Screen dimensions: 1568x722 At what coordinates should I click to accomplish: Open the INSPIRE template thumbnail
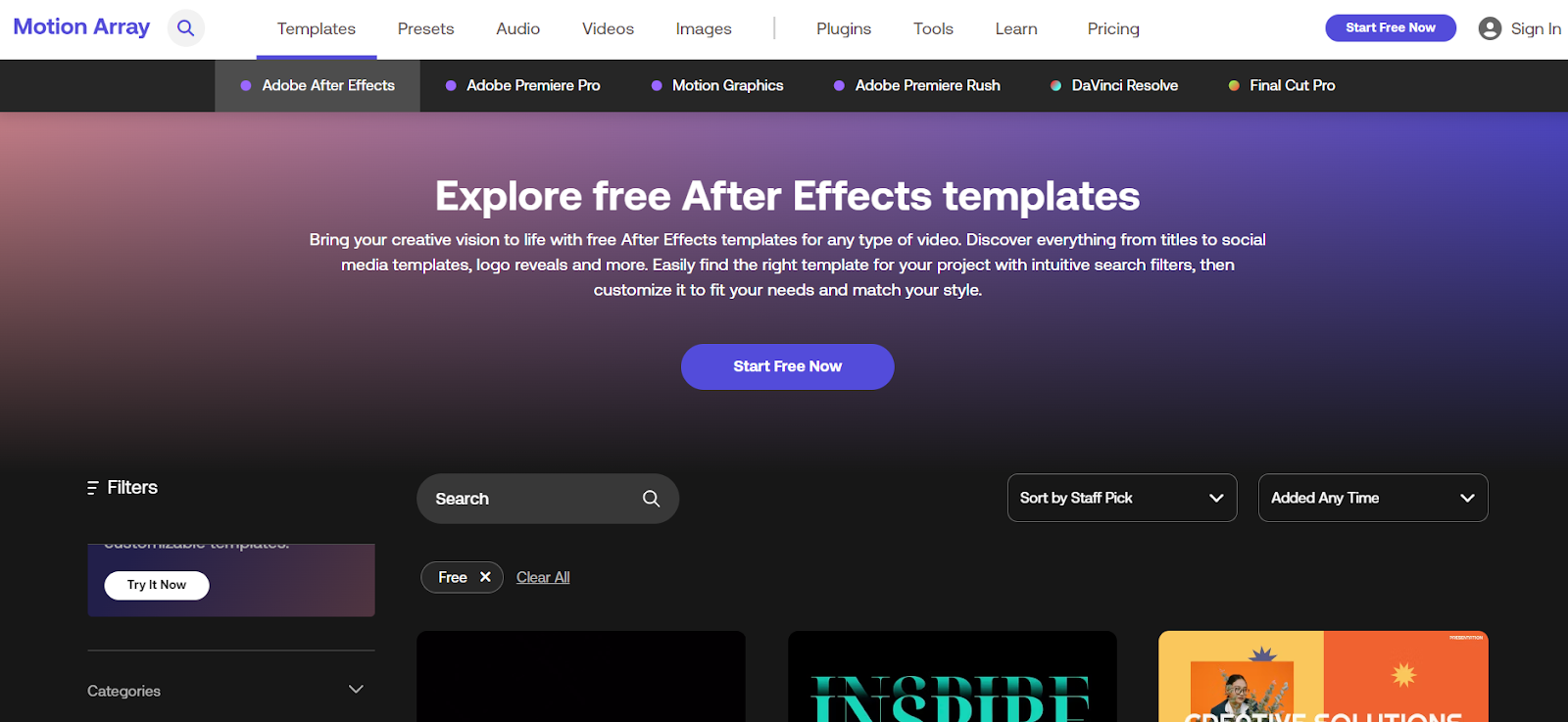(953, 676)
